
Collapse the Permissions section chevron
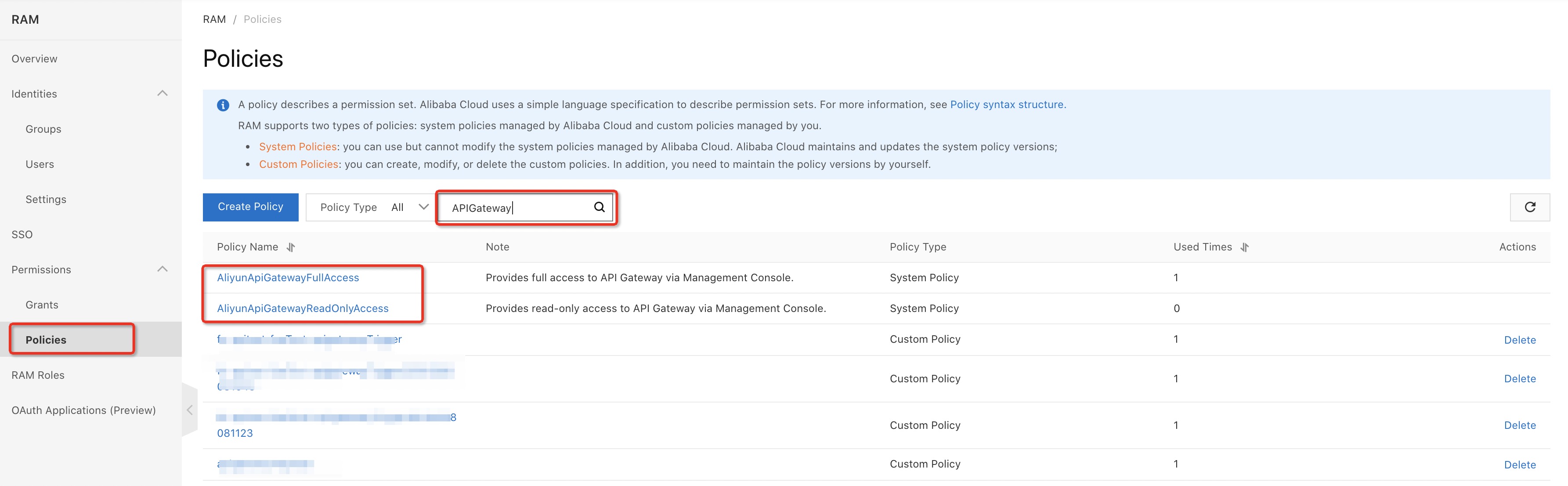[163, 269]
